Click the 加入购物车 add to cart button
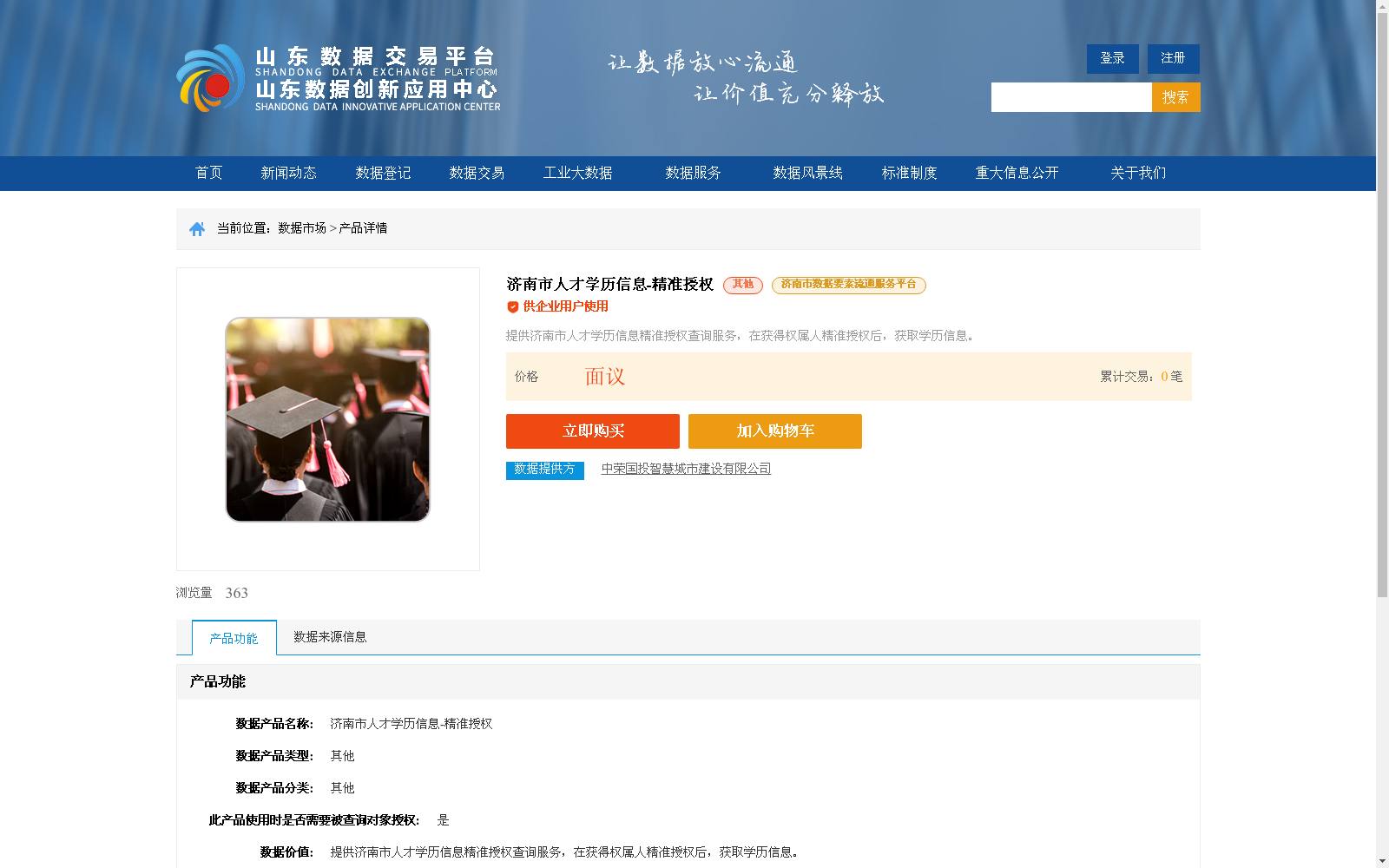This screenshot has height=868, width=1389. 775,431
